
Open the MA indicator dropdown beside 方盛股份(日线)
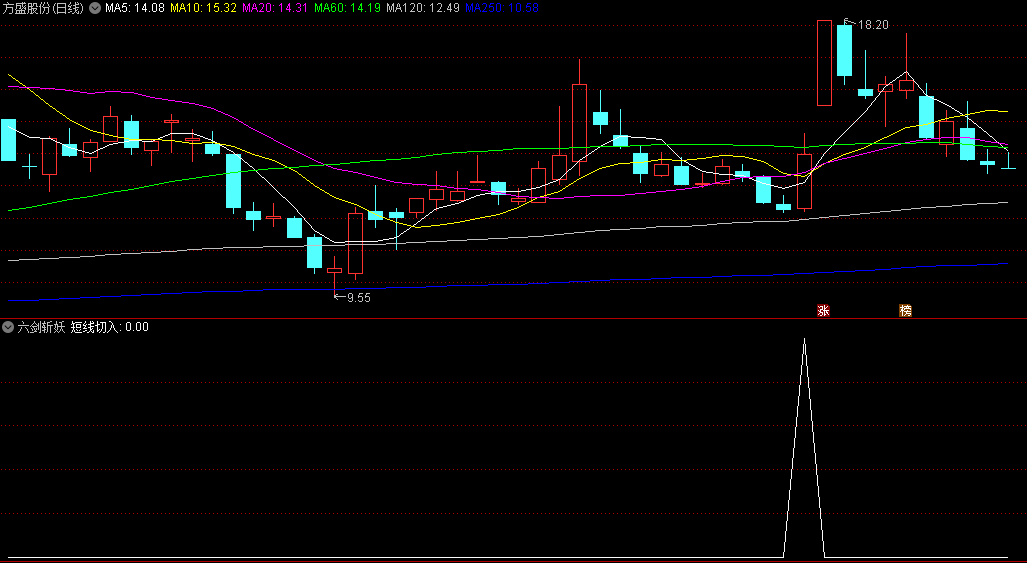click(x=95, y=9)
